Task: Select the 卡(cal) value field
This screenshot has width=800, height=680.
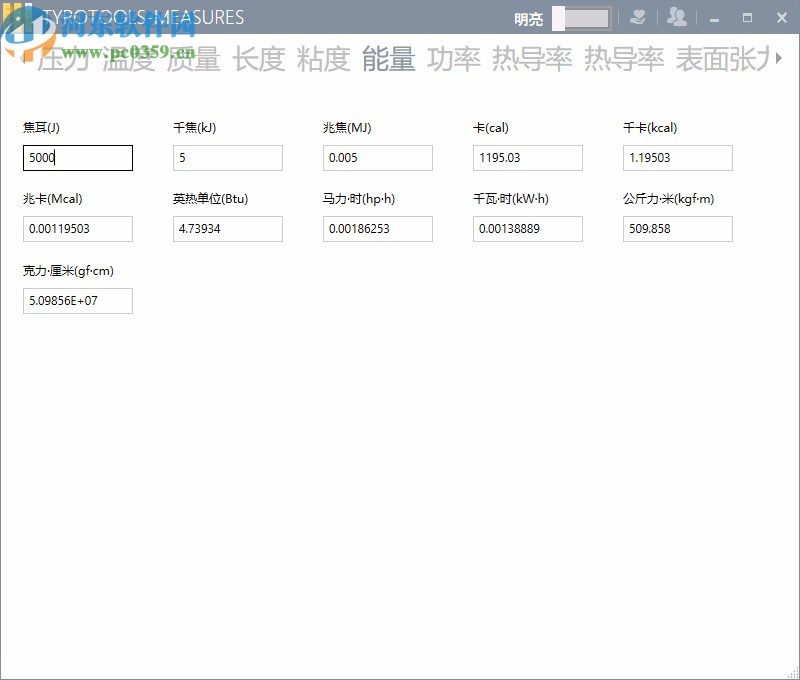Action: (x=527, y=158)
